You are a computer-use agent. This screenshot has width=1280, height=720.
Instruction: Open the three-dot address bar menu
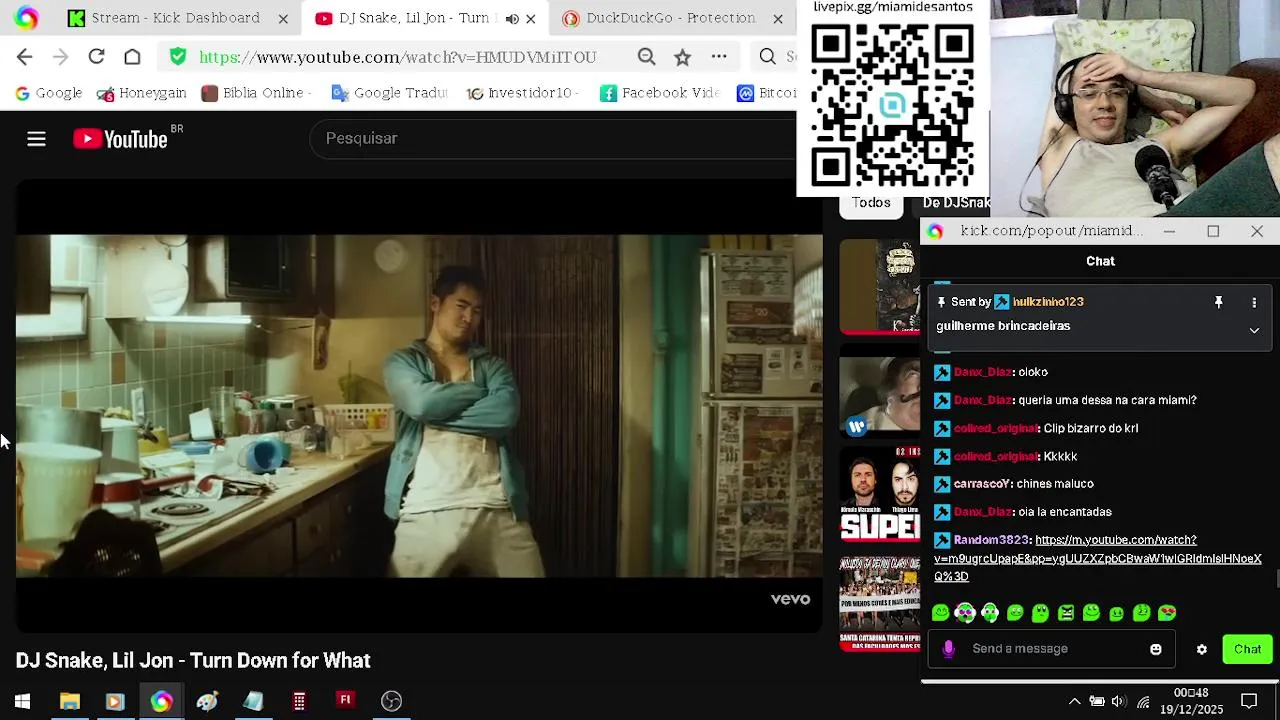pos(719,57)
